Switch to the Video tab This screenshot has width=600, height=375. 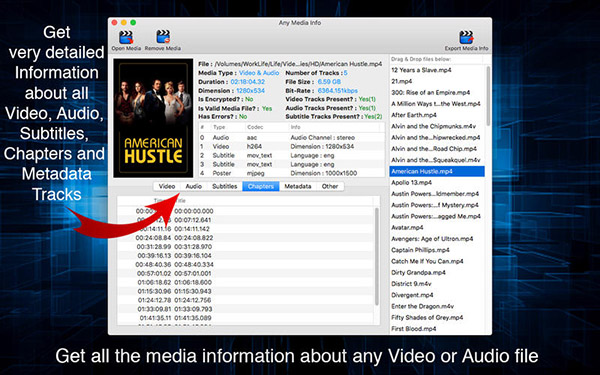(x=167, y=186)
